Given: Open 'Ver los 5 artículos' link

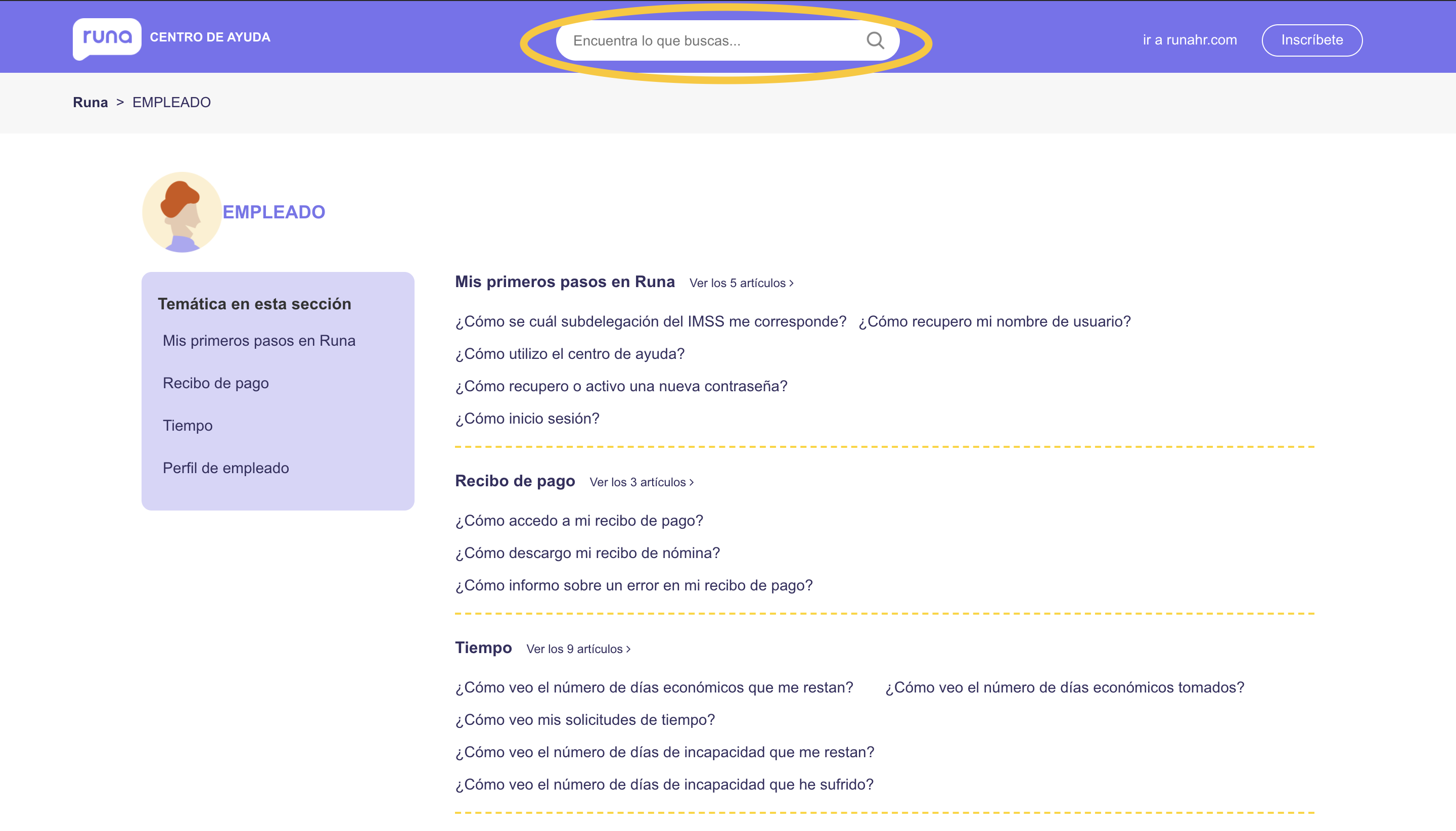Looking at the screenshot, I should [x=742, y=283].
